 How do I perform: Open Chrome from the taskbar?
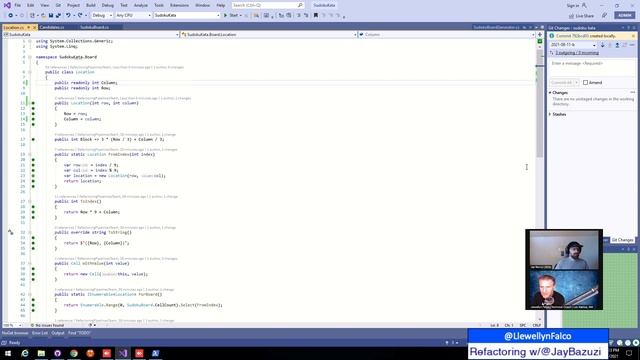[x=74, y=353]
